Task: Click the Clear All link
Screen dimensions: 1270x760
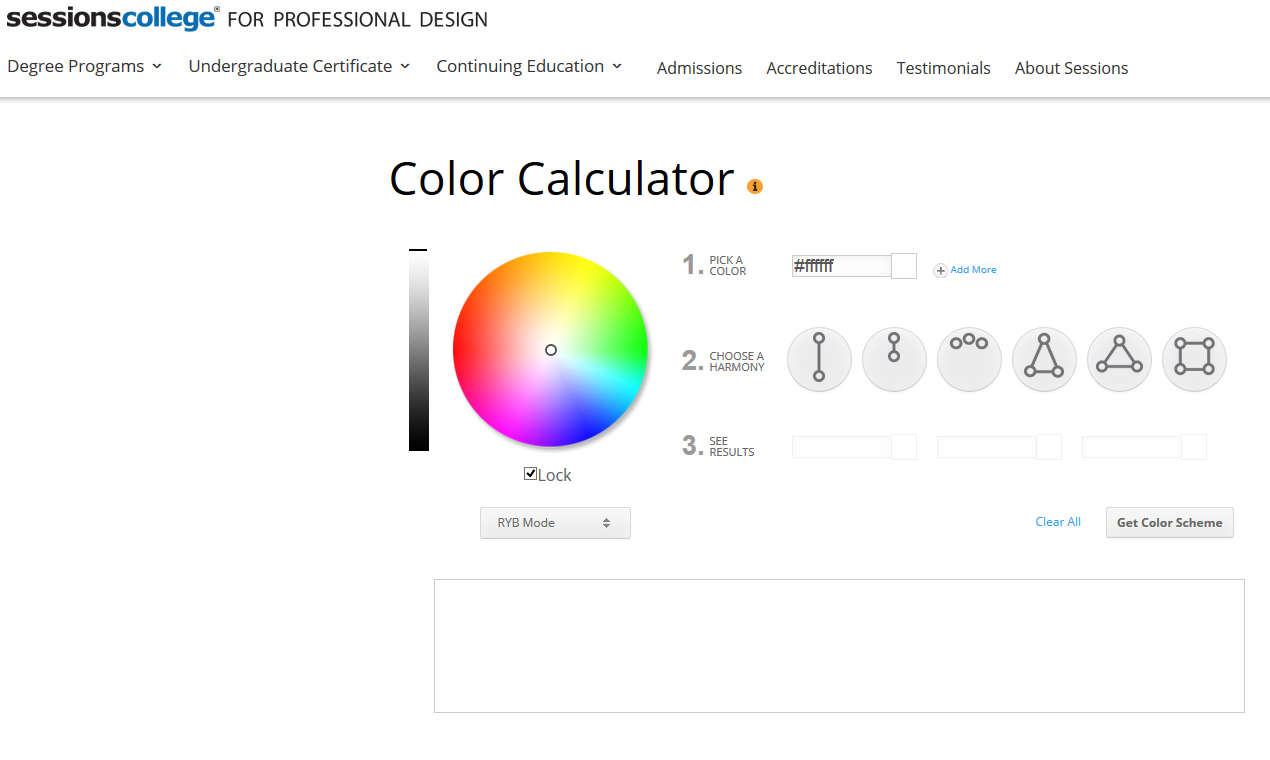Action: coord(1057,521)
